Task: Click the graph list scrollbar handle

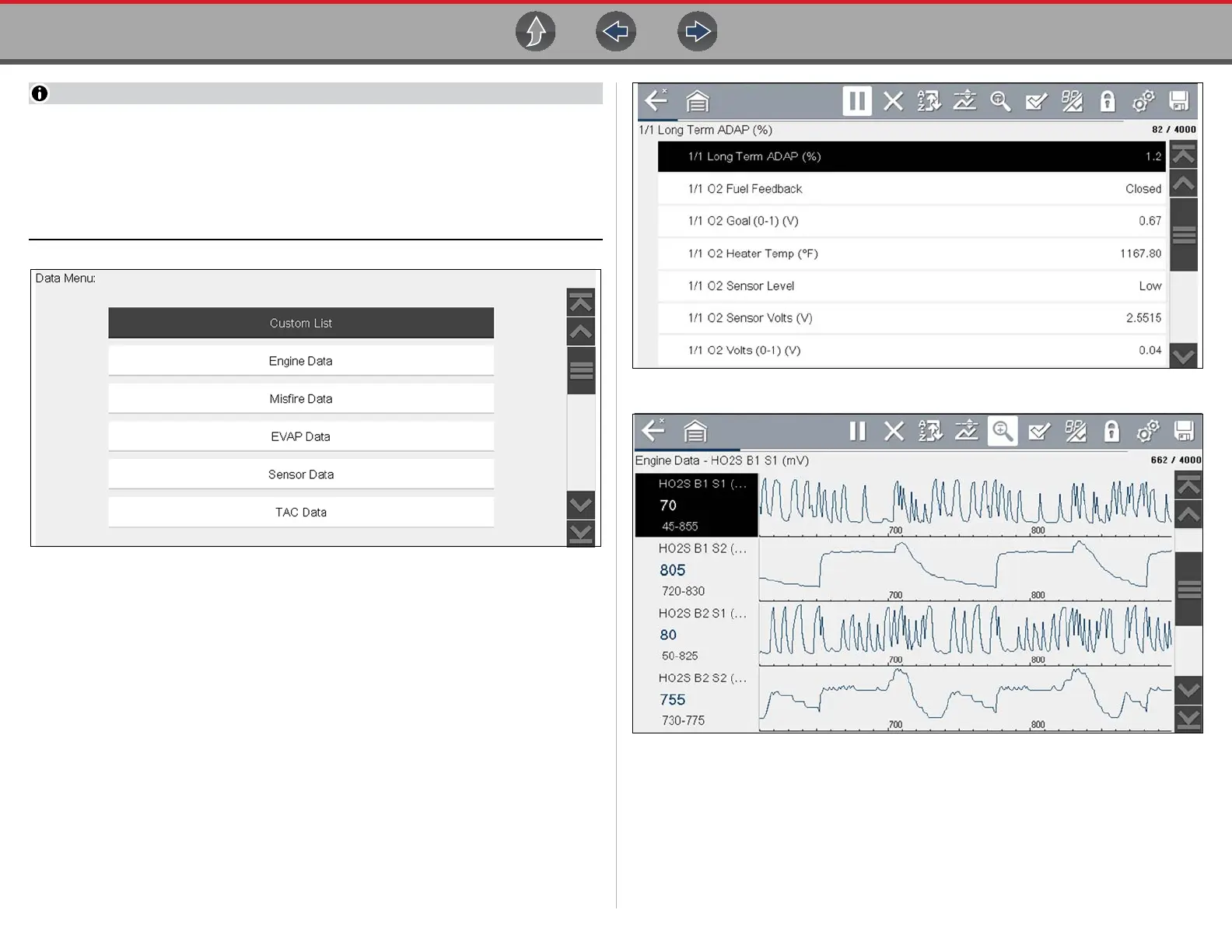Action: (x=1188, y=589)
